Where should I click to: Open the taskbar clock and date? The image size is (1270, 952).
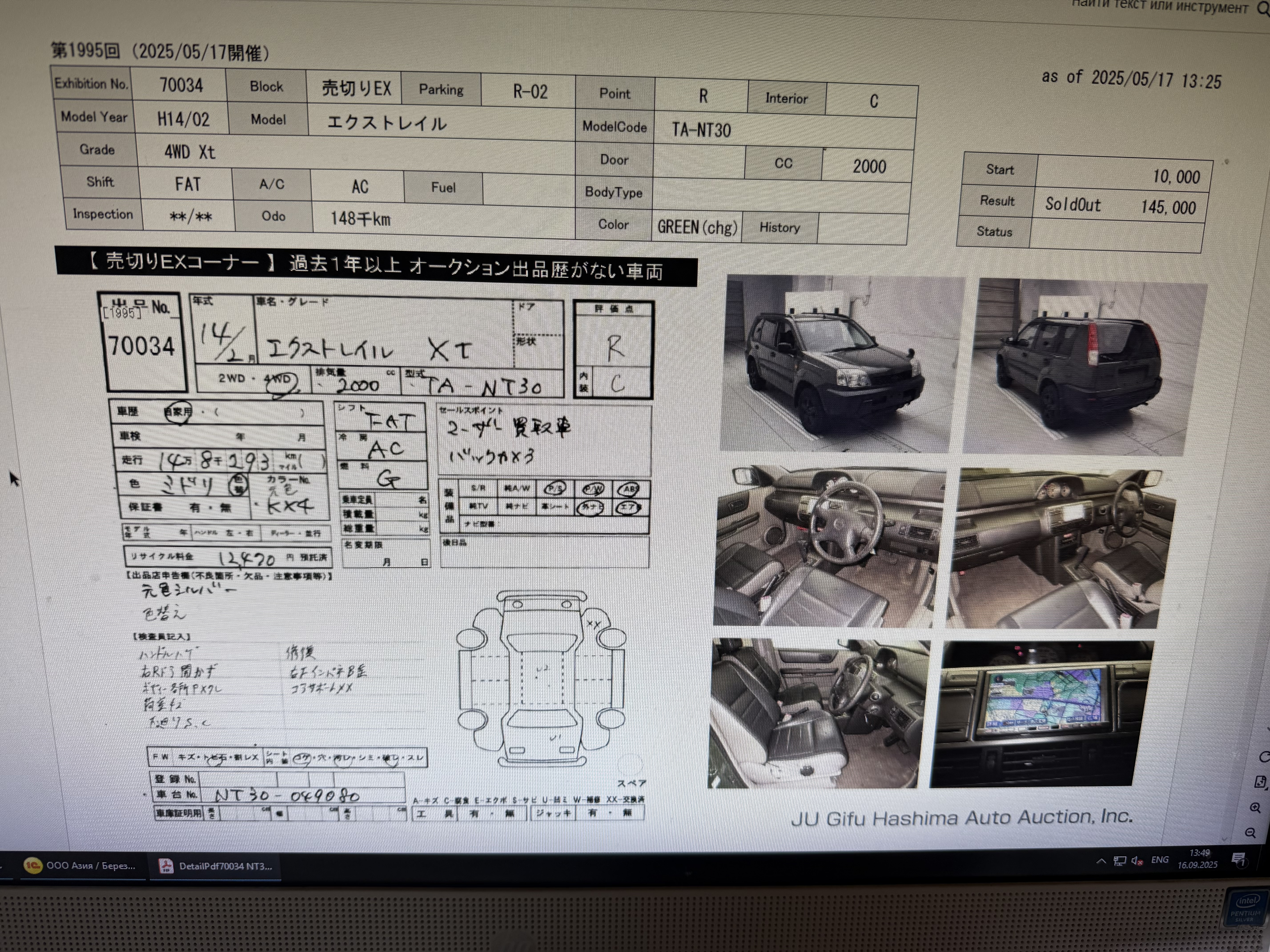tap(1198, 859)
